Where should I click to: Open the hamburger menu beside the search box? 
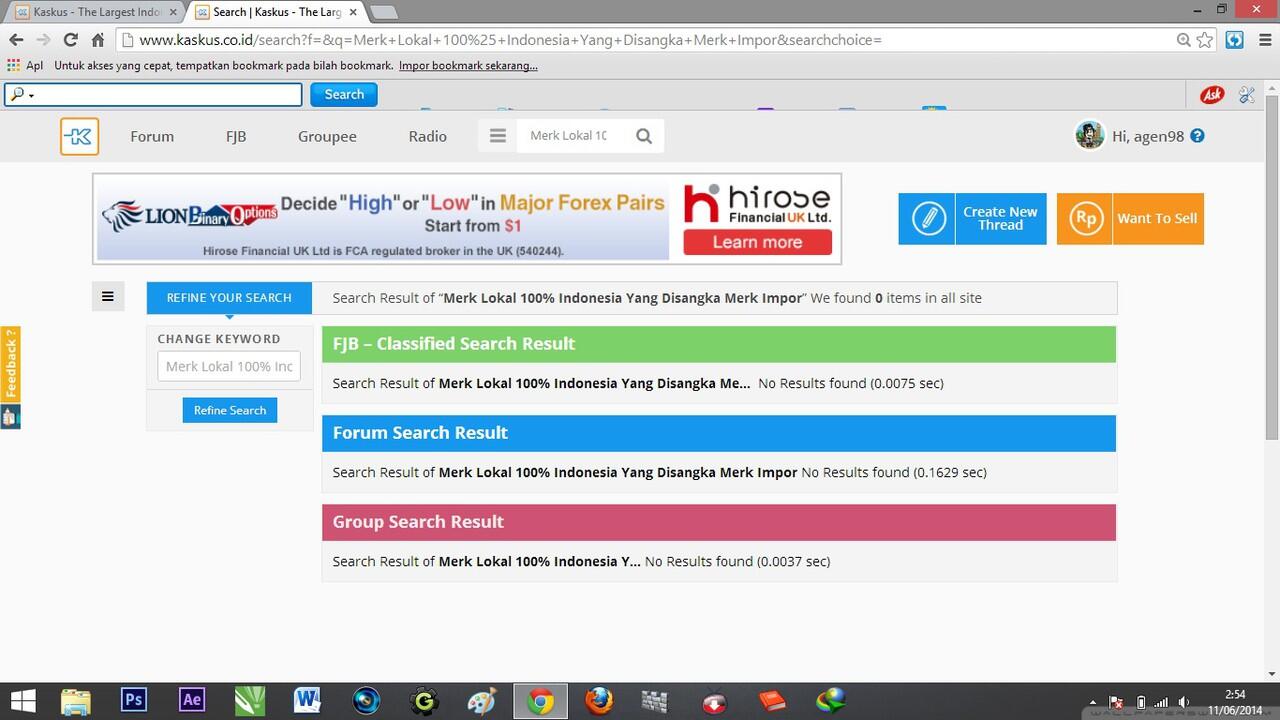coord(497,136)
